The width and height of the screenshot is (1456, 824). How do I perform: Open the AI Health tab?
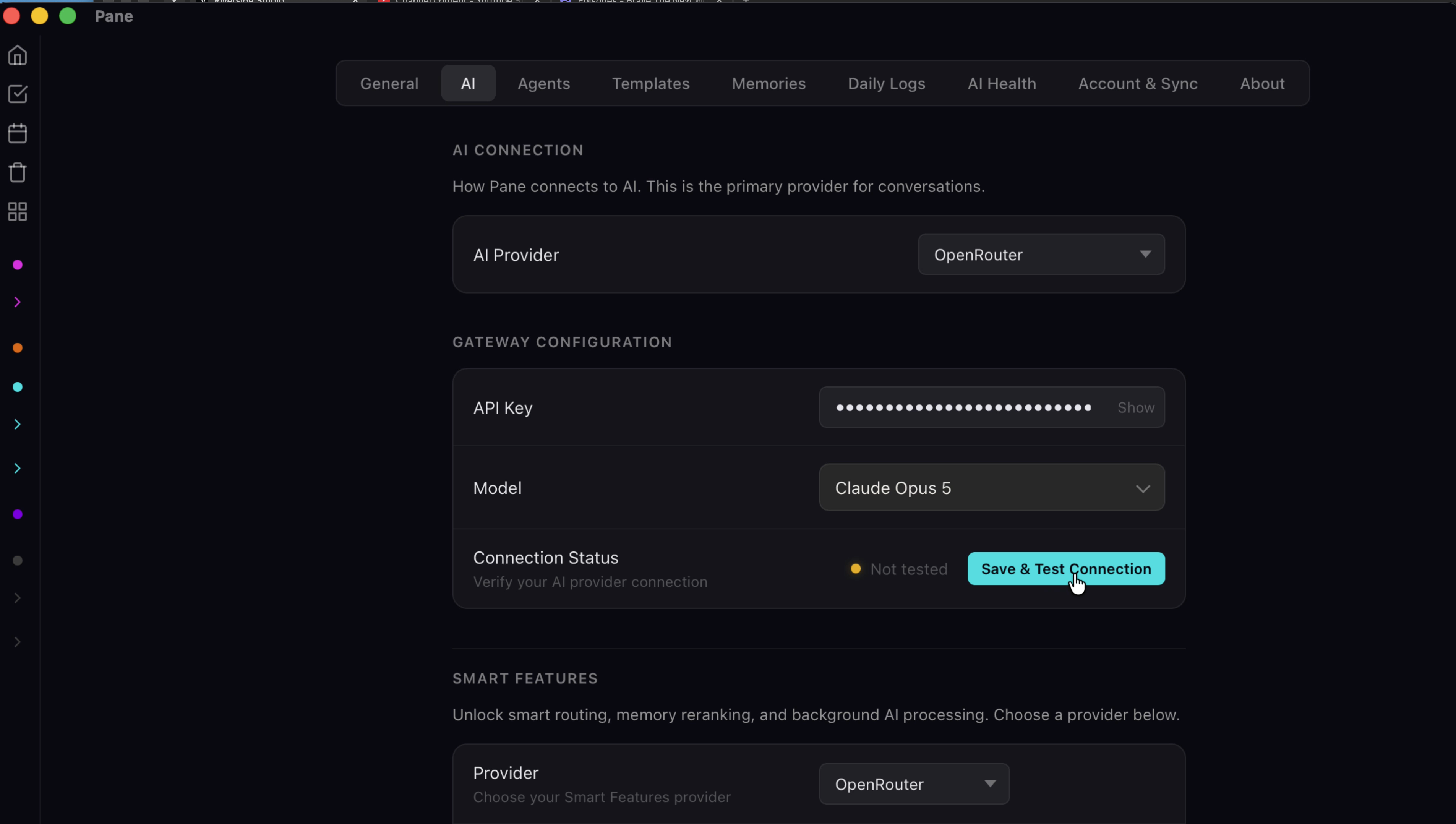(1002, 83)
